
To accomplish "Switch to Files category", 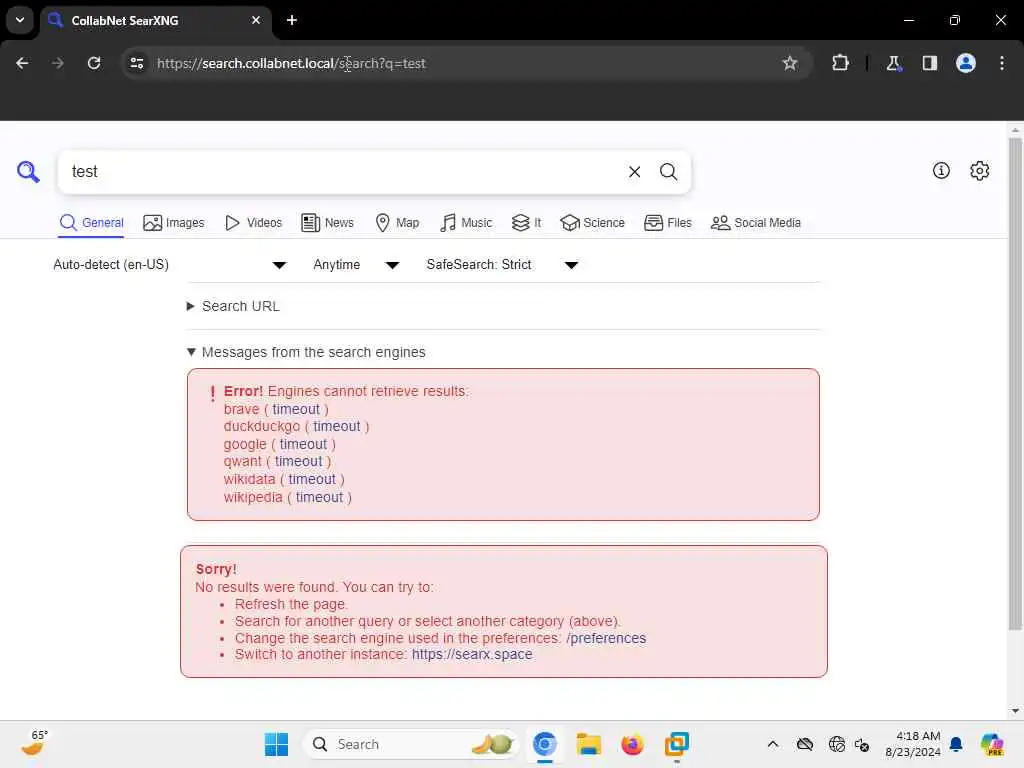I will click(667, 223).
